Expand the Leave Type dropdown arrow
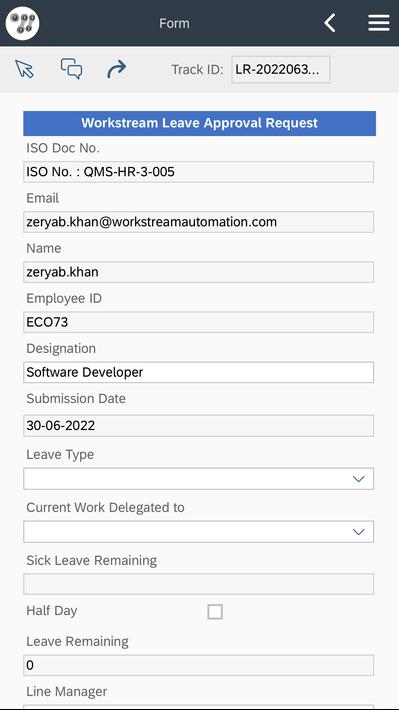 pos(358,479)
